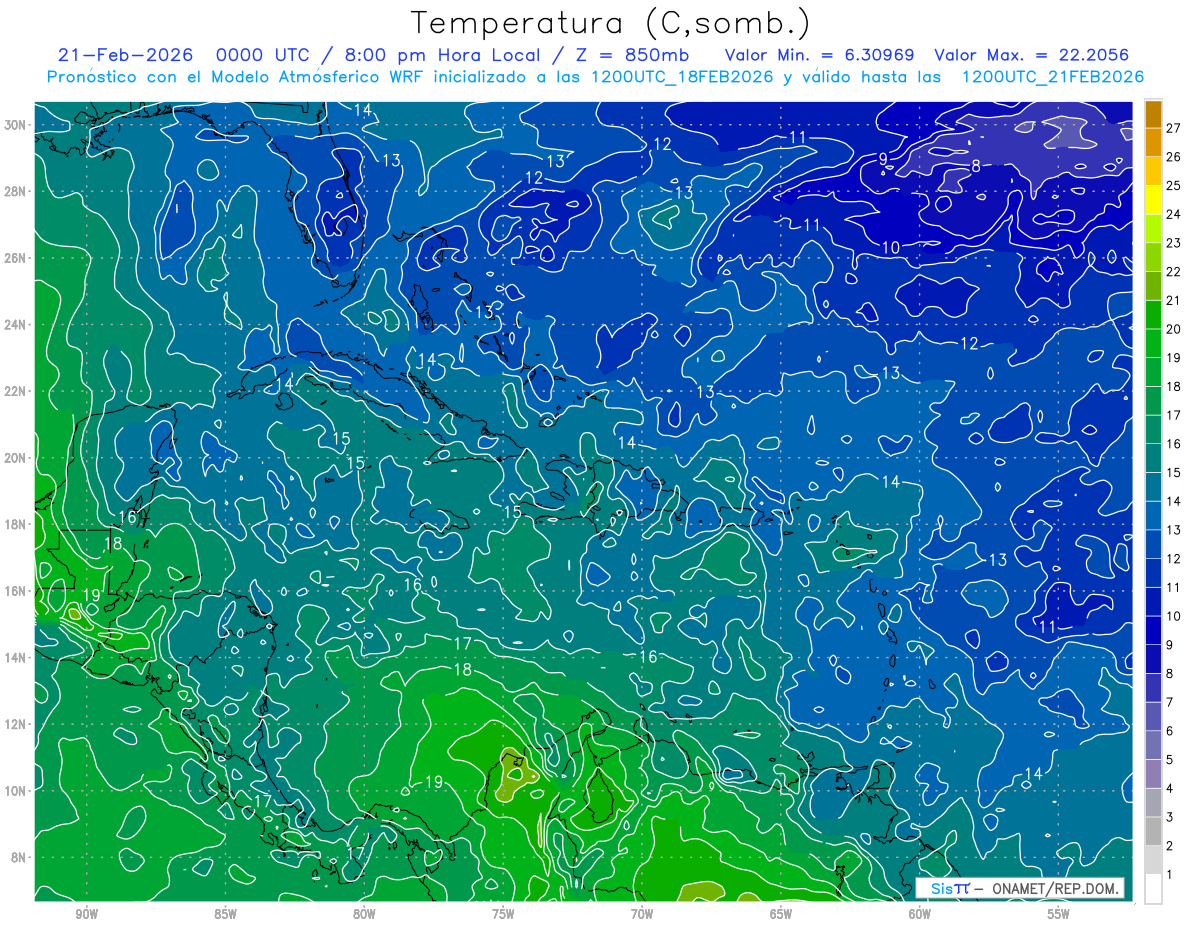
Task: Click the "10N" latitude axis label
Action: 16,790
